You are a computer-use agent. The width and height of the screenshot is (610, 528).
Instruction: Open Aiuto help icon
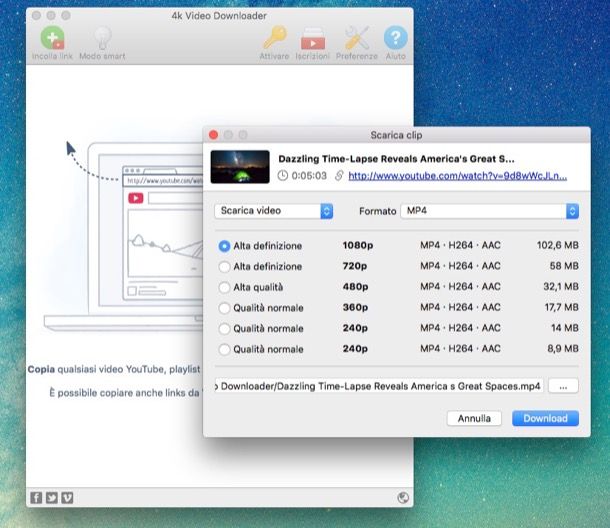point(395,38)
